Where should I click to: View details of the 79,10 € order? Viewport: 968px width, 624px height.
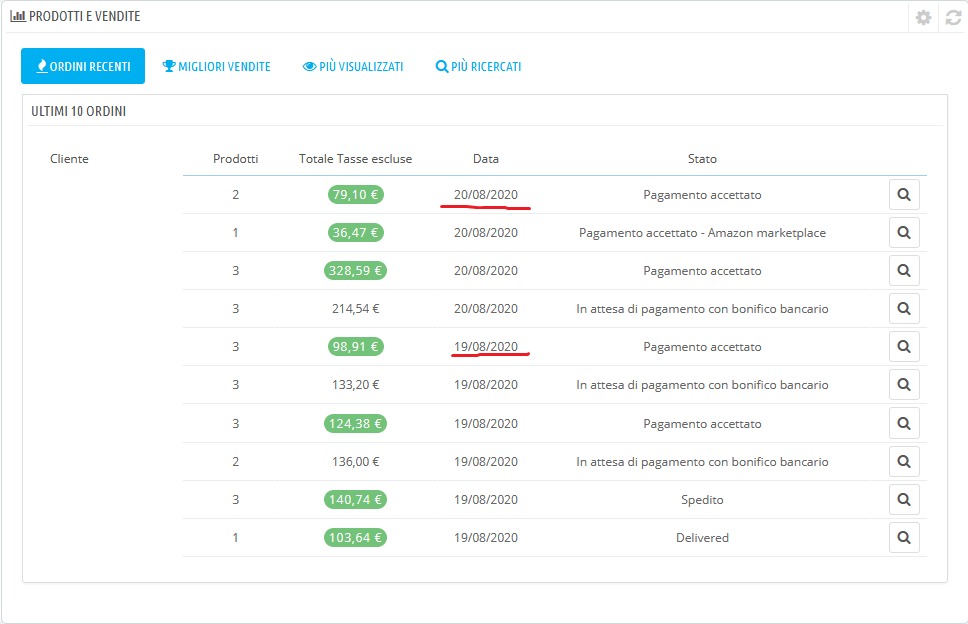click(x=904, y=194)
